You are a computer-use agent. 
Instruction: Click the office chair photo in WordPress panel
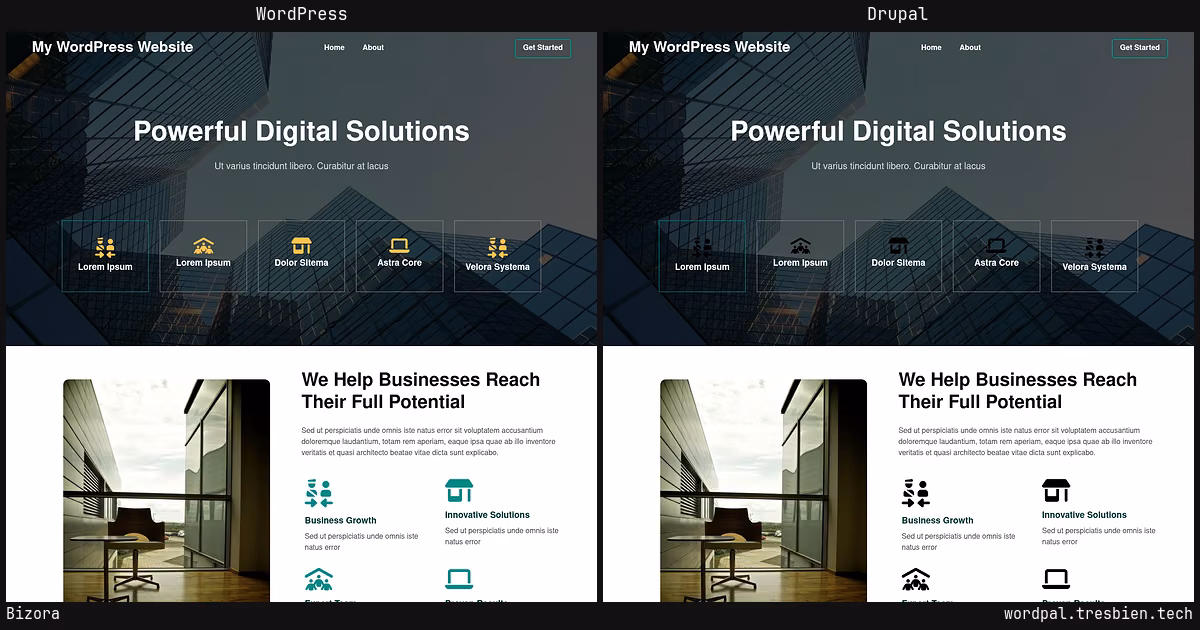(166, 490)
